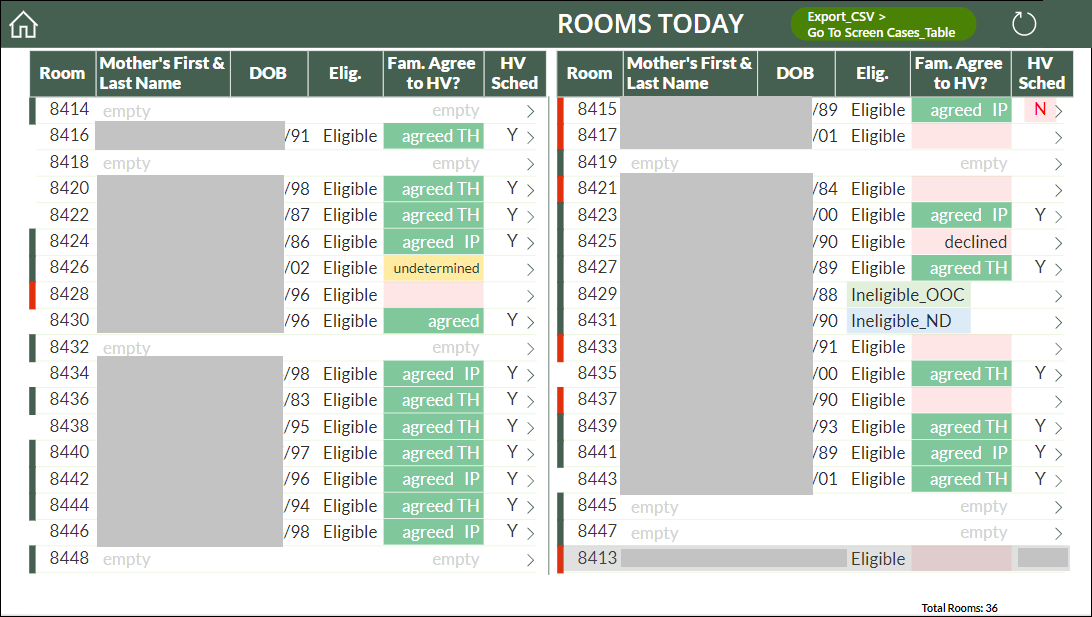Viewport: 1092px width, 617px height.
Task: Open room 8446 details chevron
Action: coord(531,533)
